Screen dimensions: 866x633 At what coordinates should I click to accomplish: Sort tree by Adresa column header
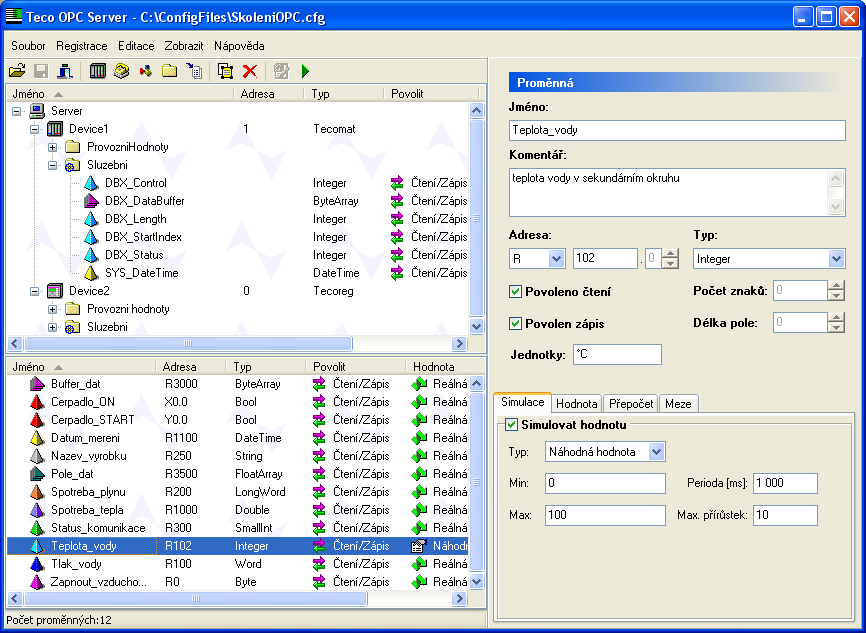tap(257, 94)
